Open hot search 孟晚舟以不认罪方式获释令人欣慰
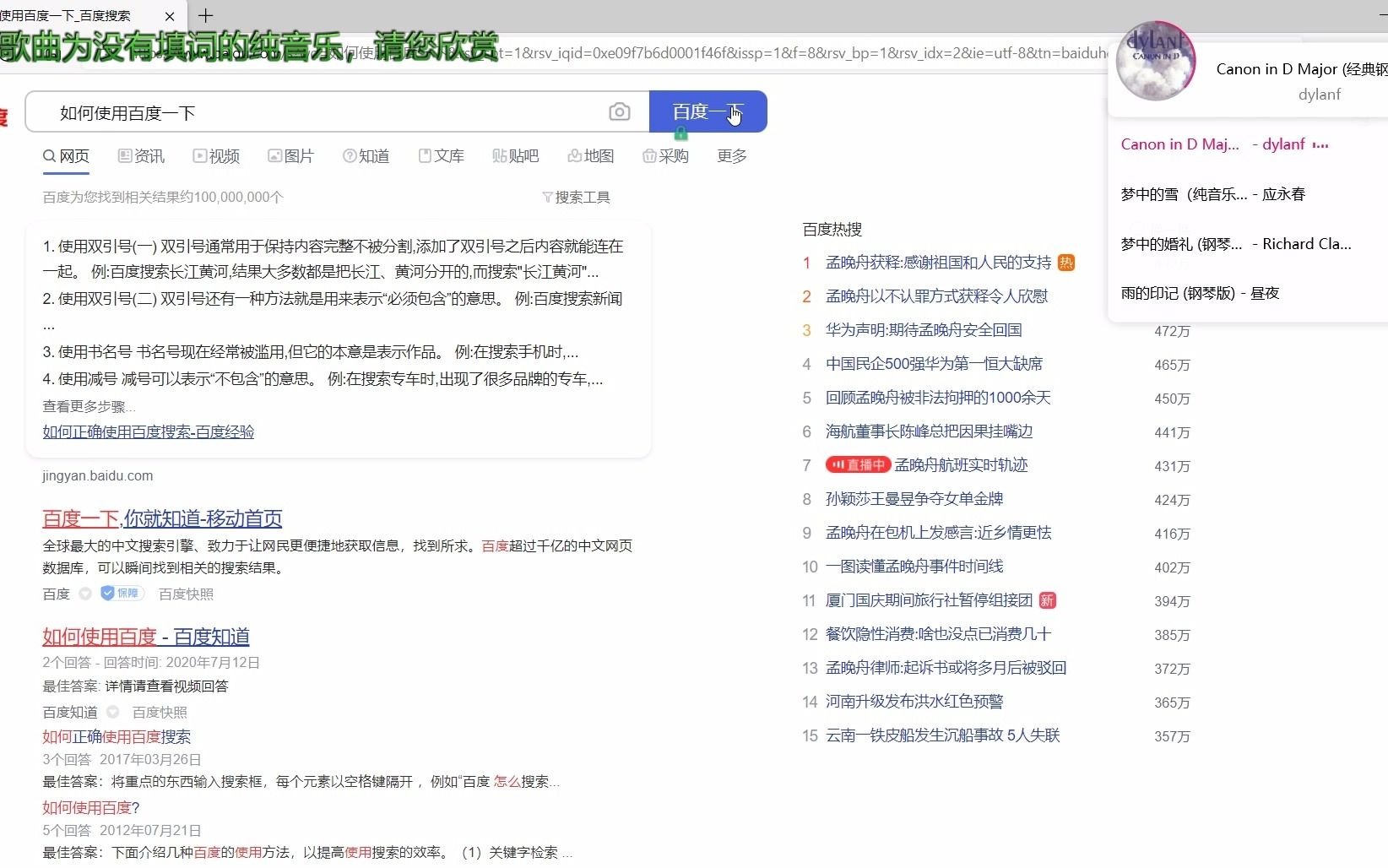The width and height of the screenshot is (1388, 868). point(936,296)
